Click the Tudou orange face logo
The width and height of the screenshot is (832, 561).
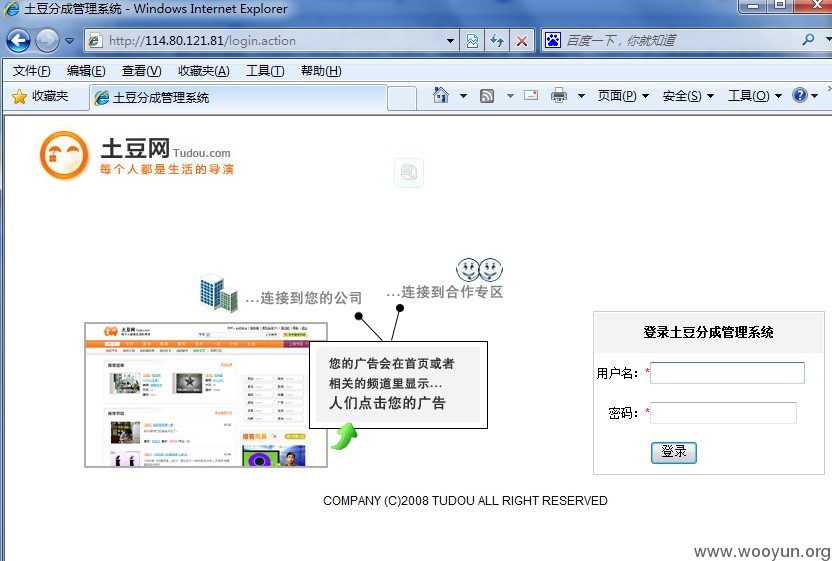click(x=64, y=156)
